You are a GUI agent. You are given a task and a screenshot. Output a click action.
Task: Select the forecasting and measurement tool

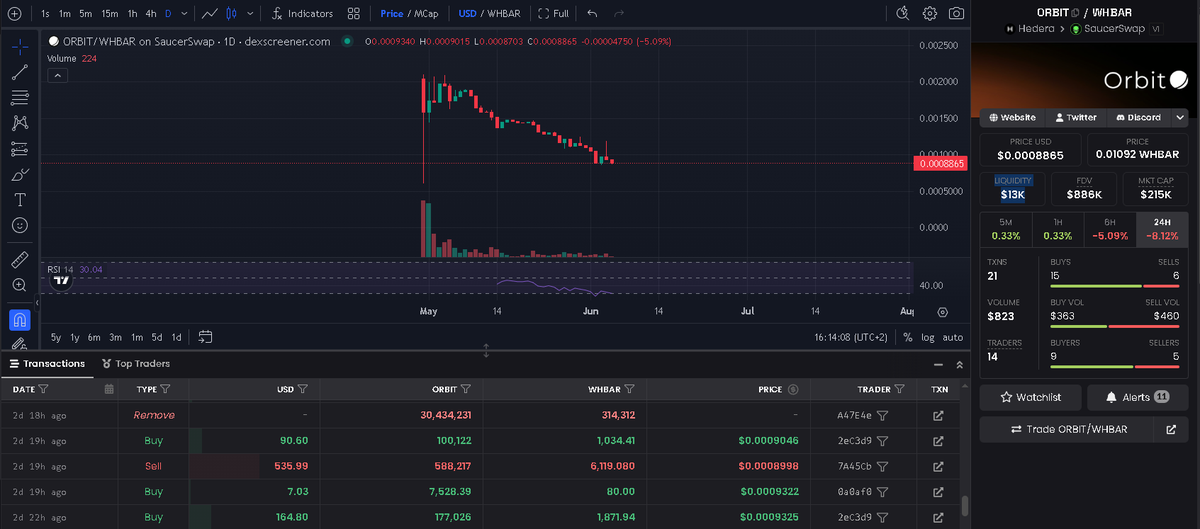[x=19, y=149]
